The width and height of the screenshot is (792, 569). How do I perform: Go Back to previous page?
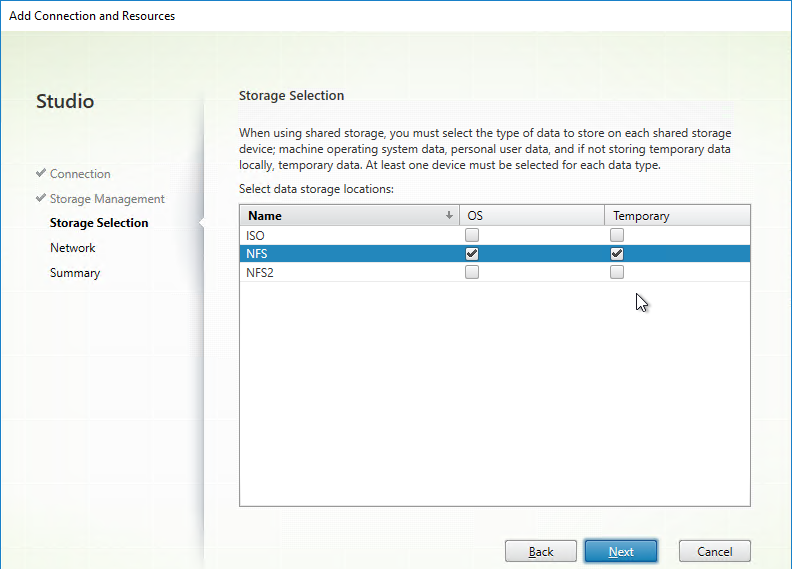click(x=540, y=551)
